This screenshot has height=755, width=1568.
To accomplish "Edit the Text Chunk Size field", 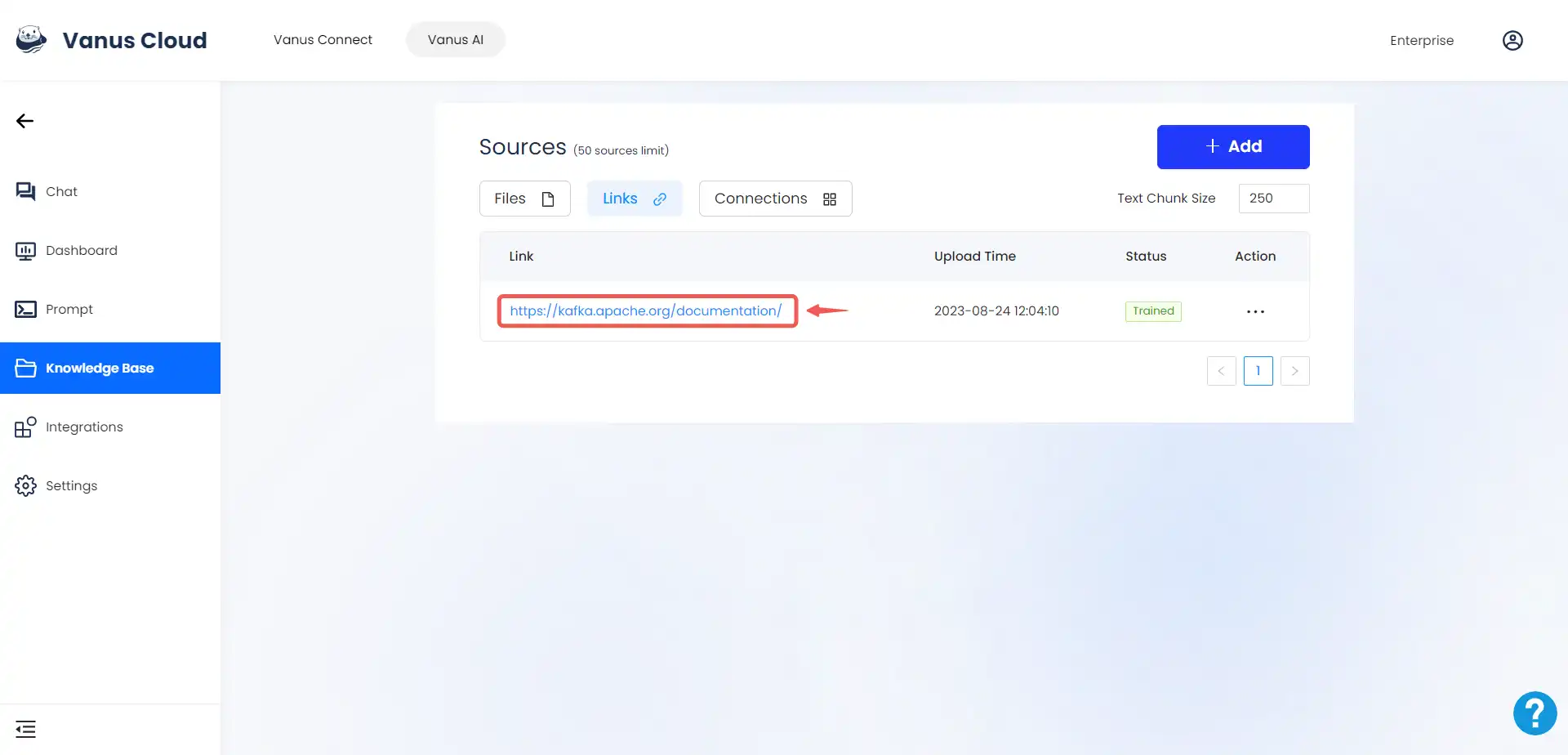I will [1273, 199].
